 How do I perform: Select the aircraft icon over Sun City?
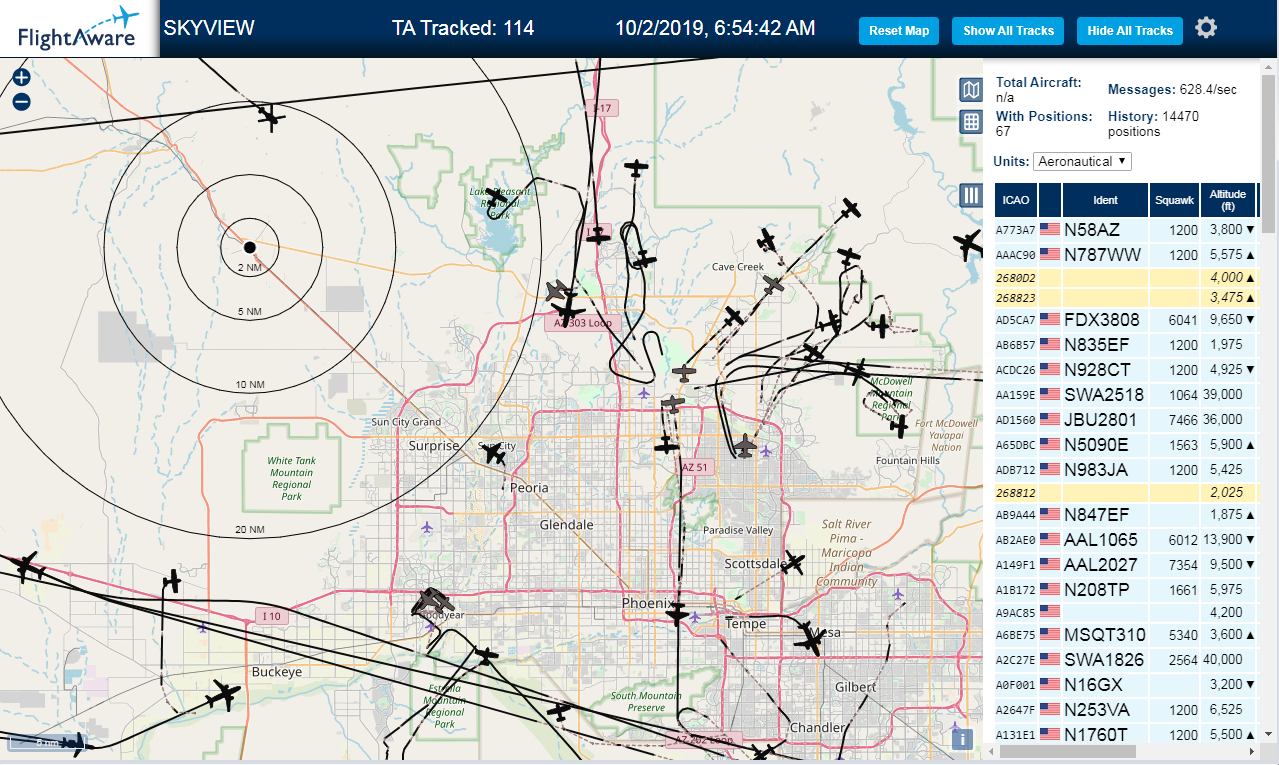[x=494, y=454]
